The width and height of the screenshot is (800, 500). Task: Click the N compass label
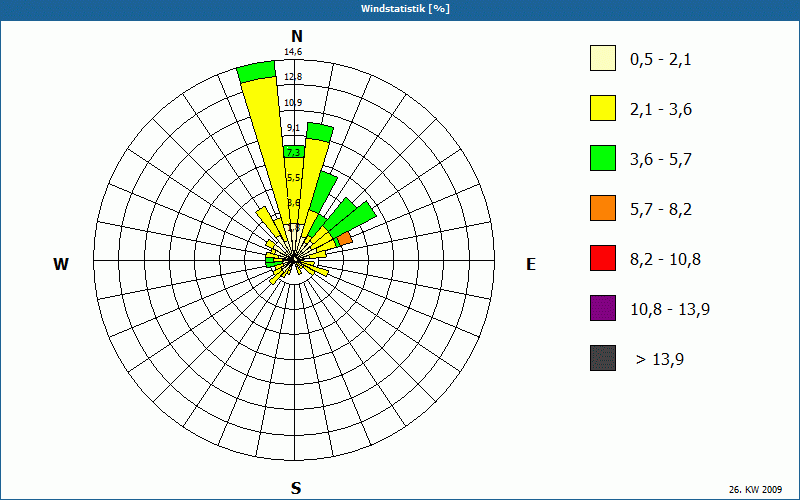[x=296, y=36]
